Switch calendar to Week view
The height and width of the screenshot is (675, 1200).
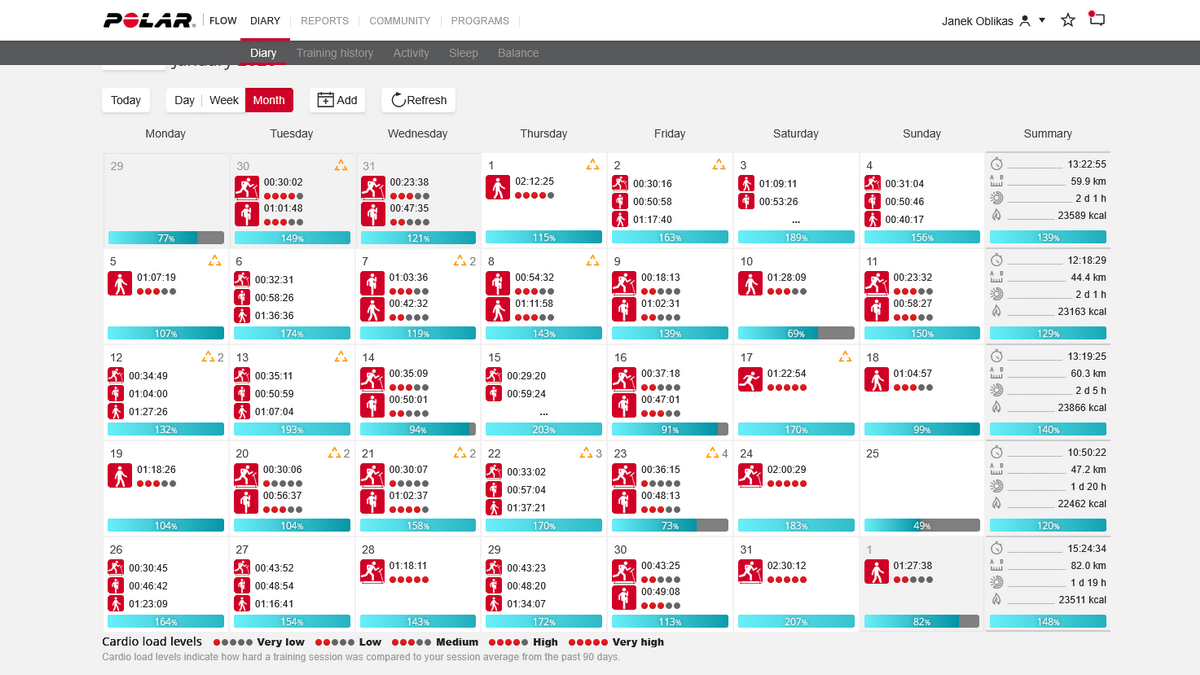pyautogui.click(x=224, y=100)
